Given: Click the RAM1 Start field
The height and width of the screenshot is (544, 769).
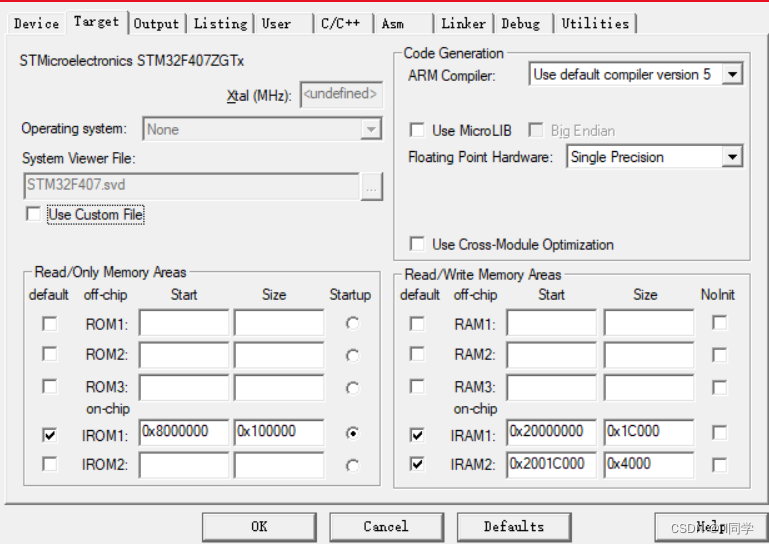Looking at the screenshot, I should click(x=552, y=323).
